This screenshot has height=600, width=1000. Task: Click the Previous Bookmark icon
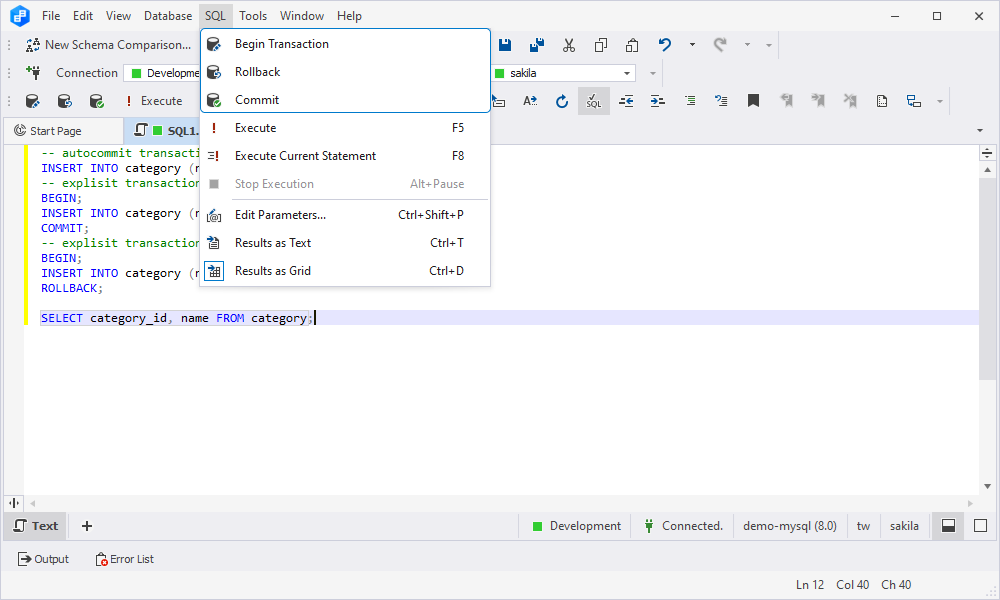tap(786, 101)
